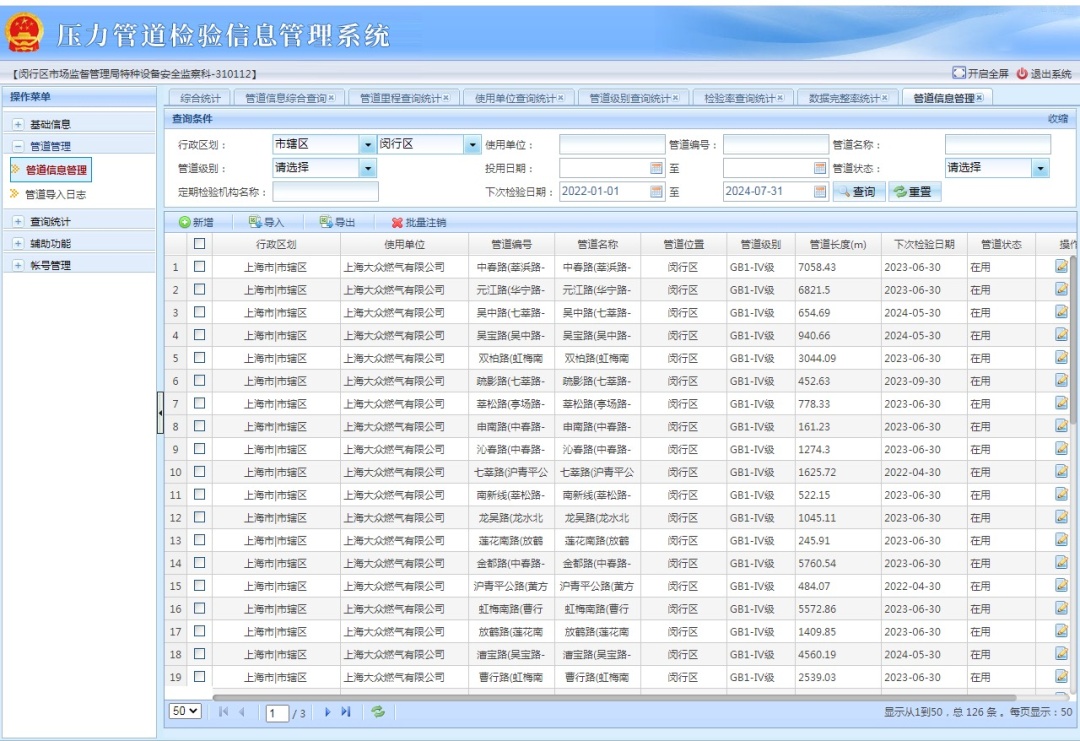Image resolution: width=1080 pixels, height=741 pixels.
Task: Click the 导入 import icon button
Action: click(x=256, y=223)
